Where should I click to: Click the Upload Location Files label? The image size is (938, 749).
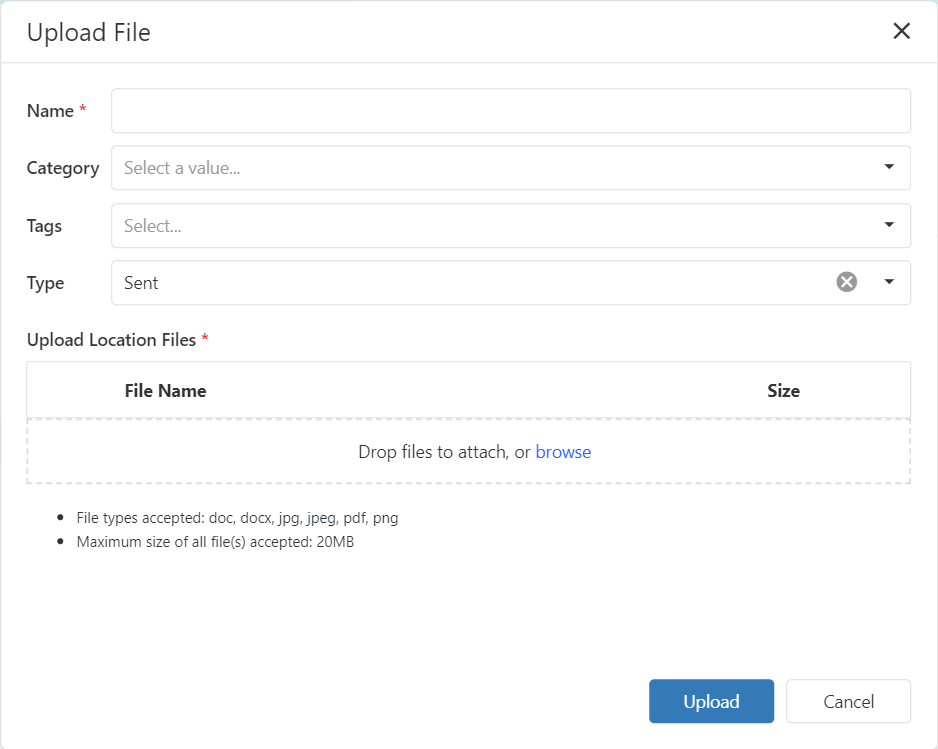pyautogui.click(x=111, y=340)
